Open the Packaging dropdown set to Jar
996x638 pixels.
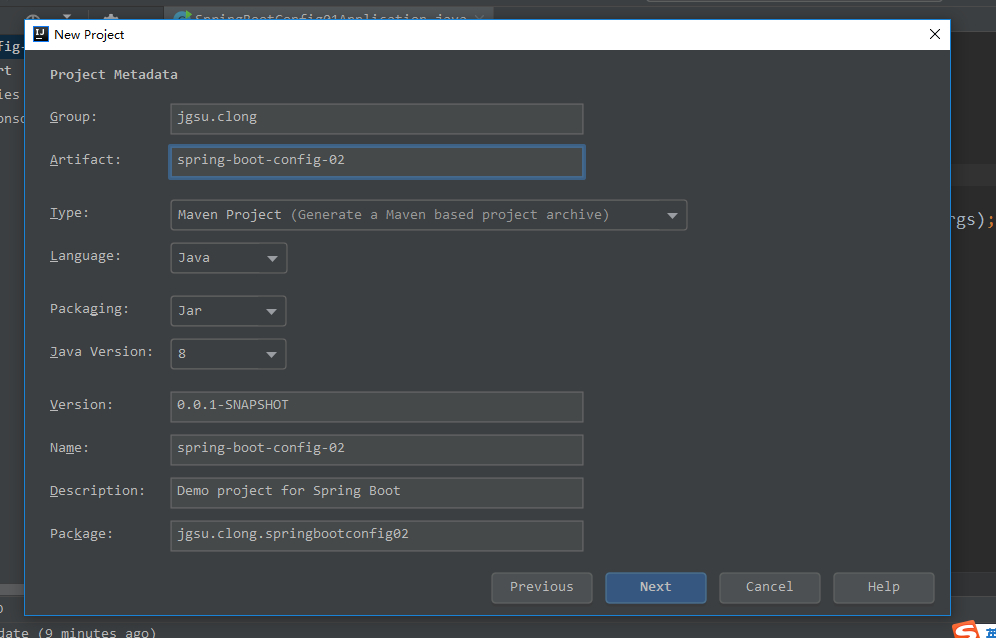point(228,311)
